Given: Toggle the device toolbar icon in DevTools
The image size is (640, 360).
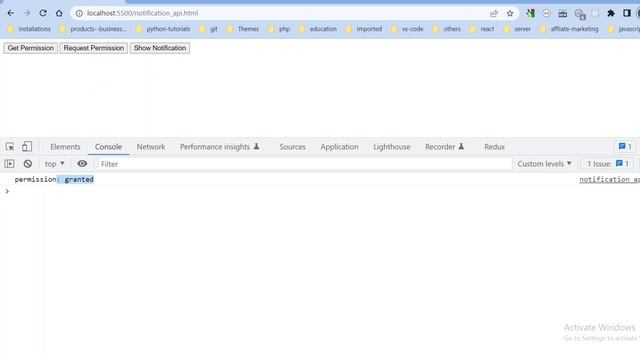Looking at the screenshot, I should pos(27,147).
